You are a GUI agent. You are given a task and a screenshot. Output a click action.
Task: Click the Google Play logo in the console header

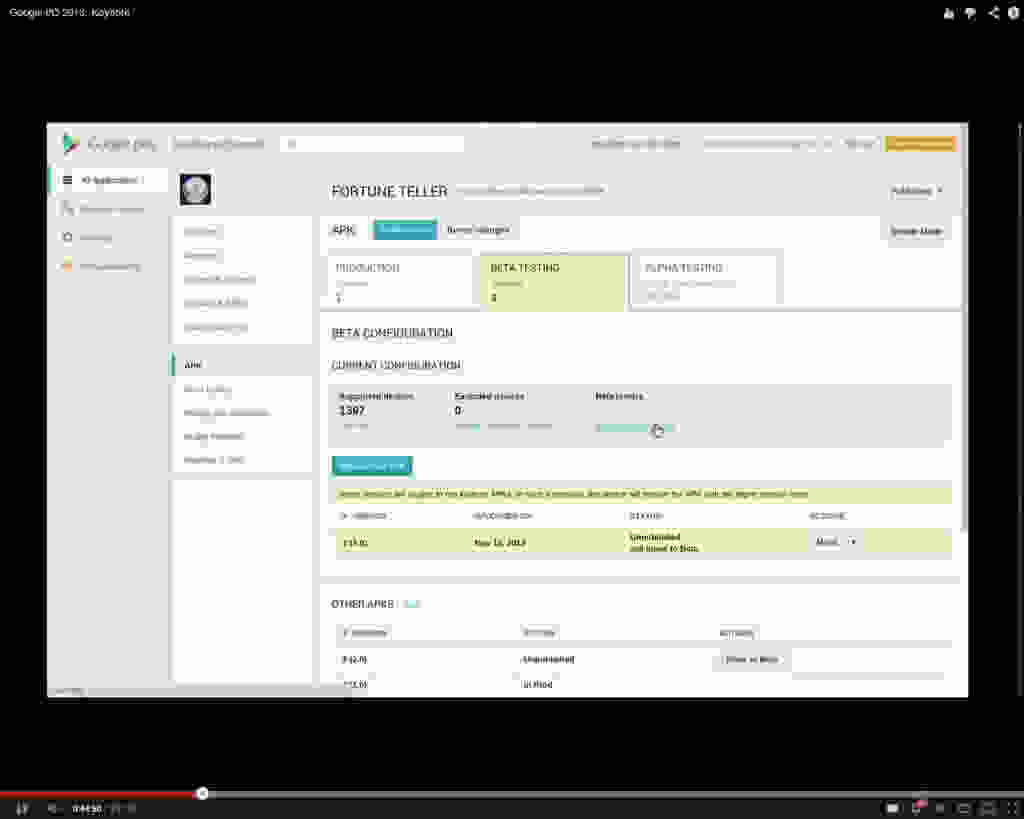[71, 143]
